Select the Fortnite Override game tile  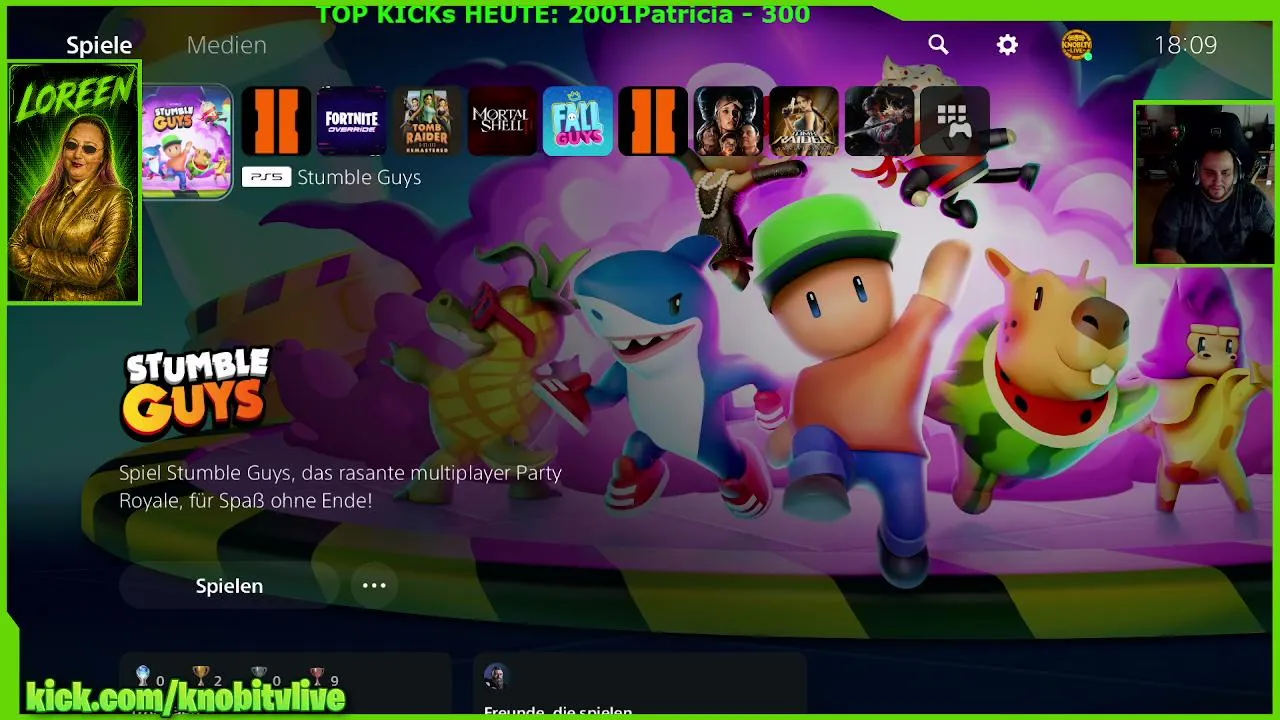[352, 121]
